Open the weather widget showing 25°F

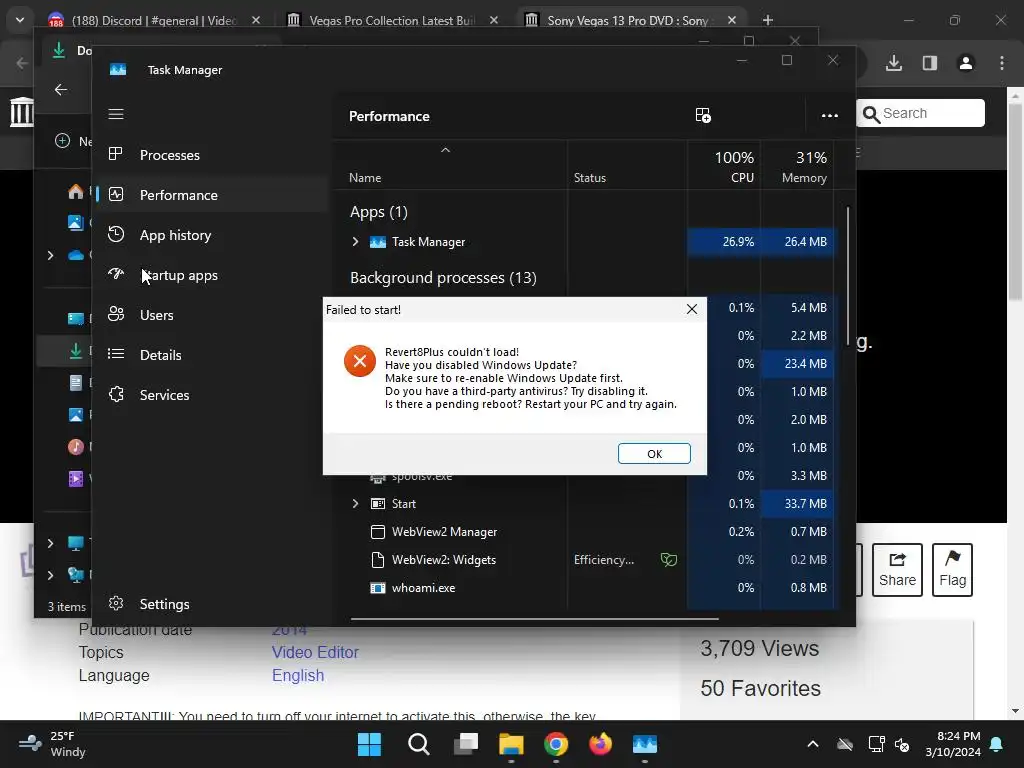[54, 744]
